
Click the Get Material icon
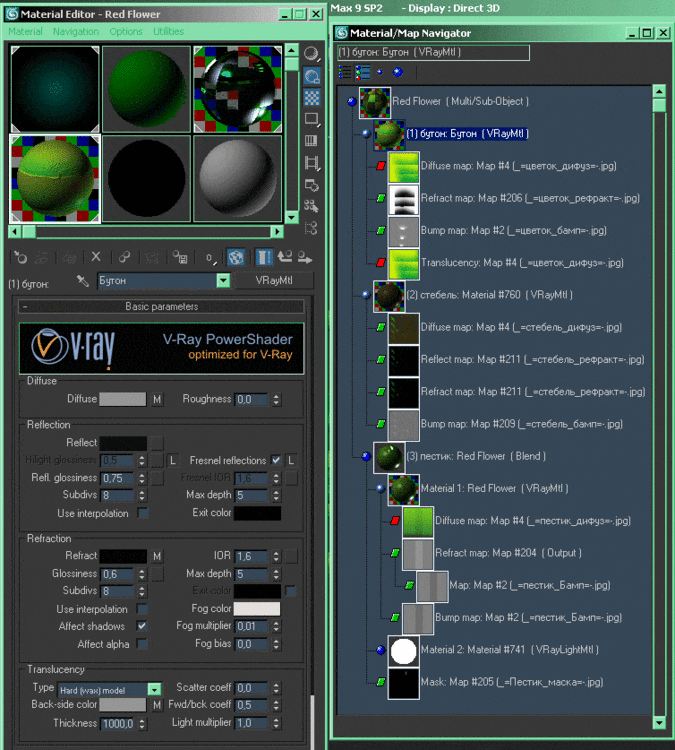(x=20, y=258)
